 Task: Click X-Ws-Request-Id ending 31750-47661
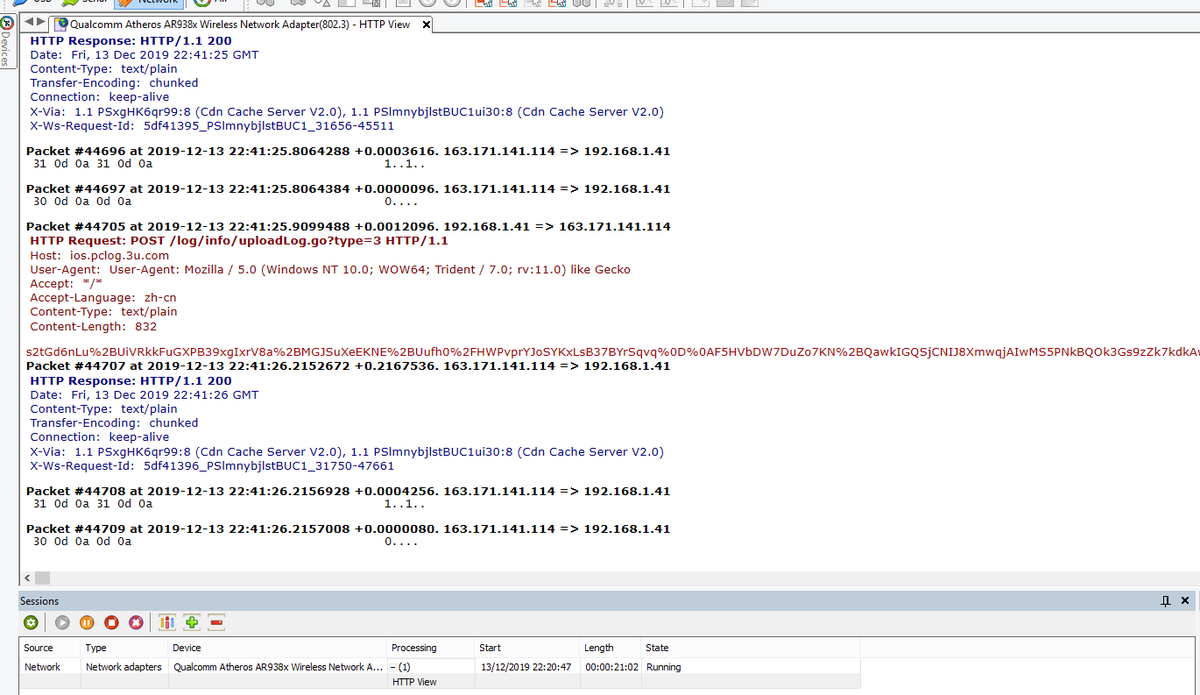pyautogui.click(x=212, y=466)
